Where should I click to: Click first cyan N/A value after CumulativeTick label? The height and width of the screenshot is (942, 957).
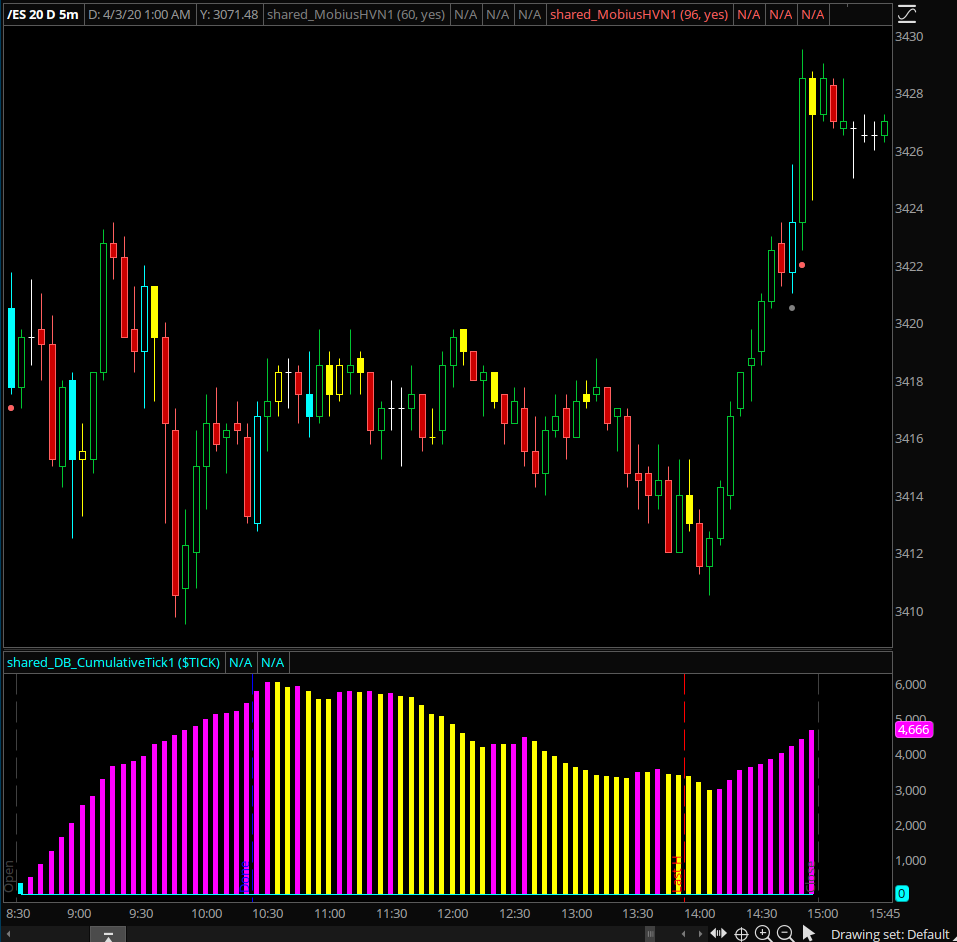tap(240, 662)
